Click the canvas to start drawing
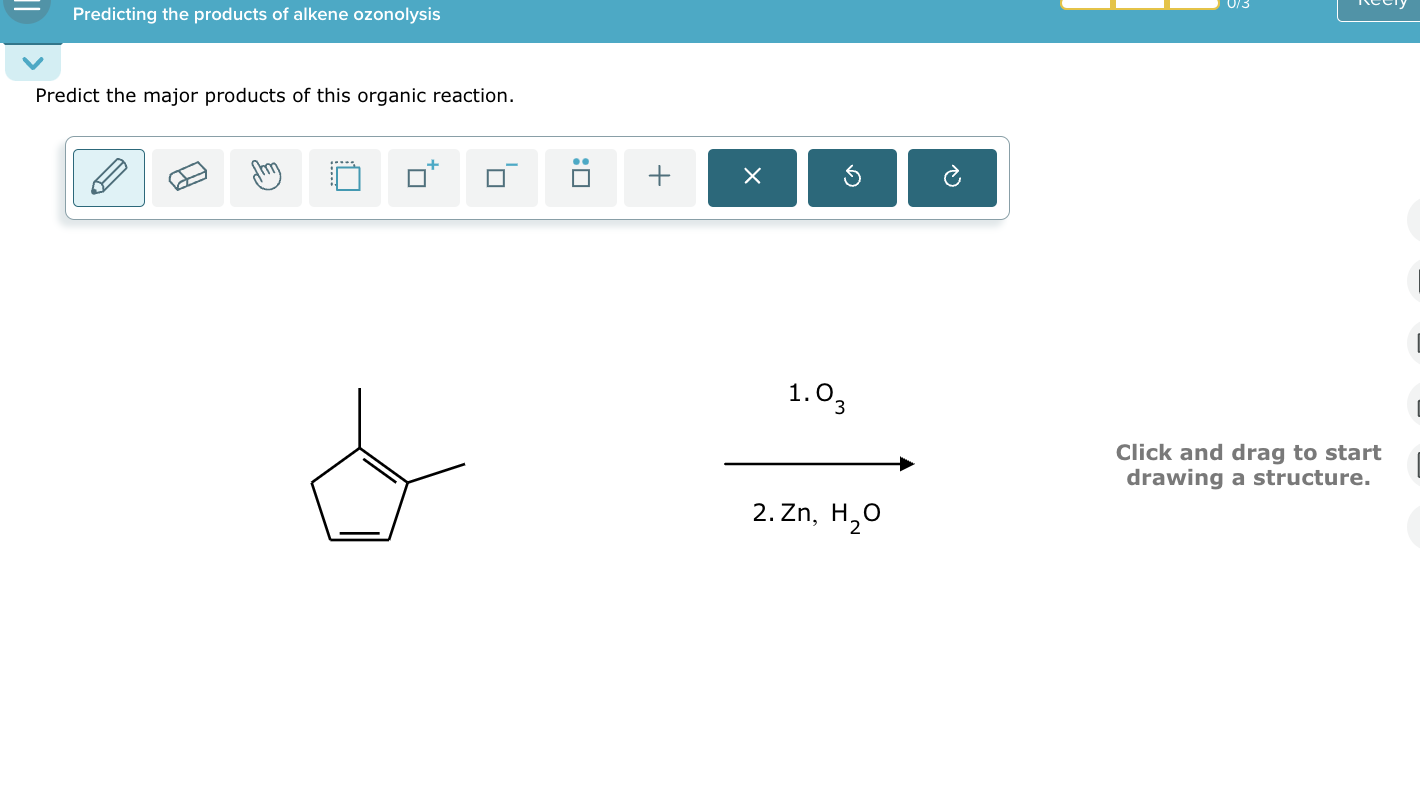Image resolution: width=1420 pixels, height=792 pixels. click(1249, 465)
